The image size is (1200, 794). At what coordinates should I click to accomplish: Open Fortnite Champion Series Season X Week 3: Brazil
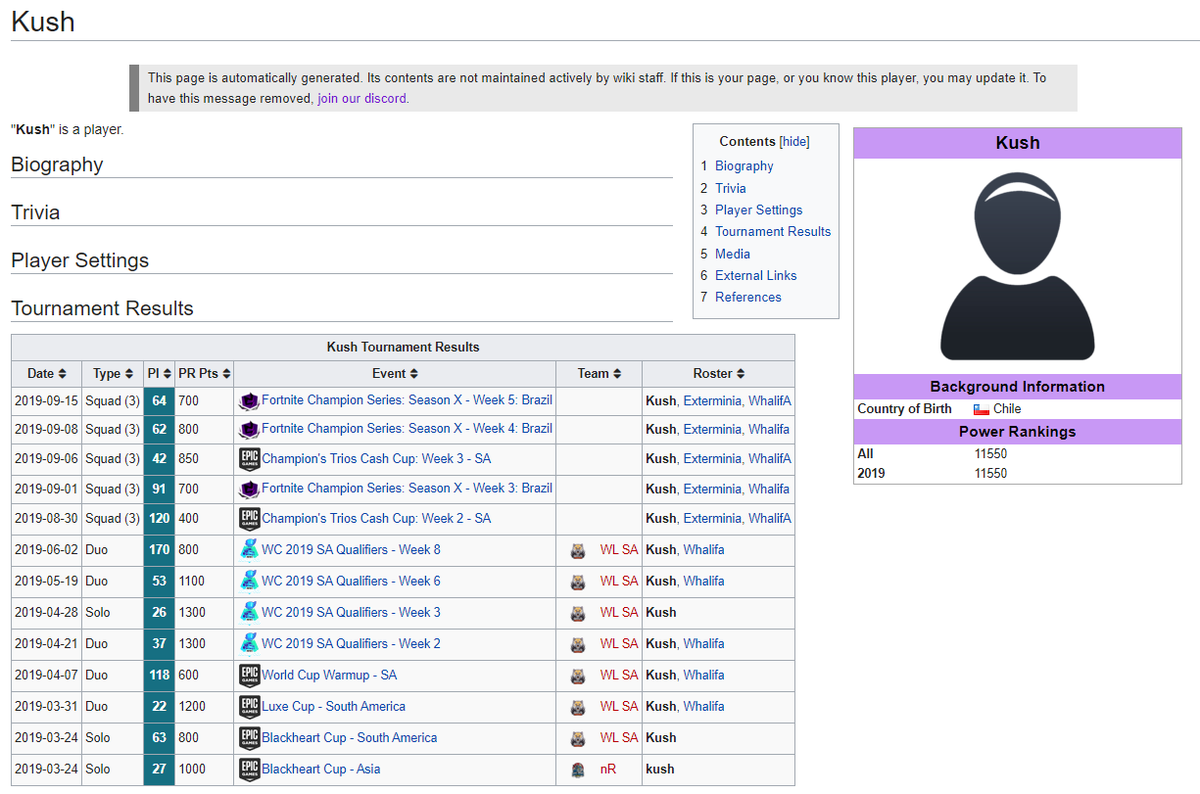407,488
